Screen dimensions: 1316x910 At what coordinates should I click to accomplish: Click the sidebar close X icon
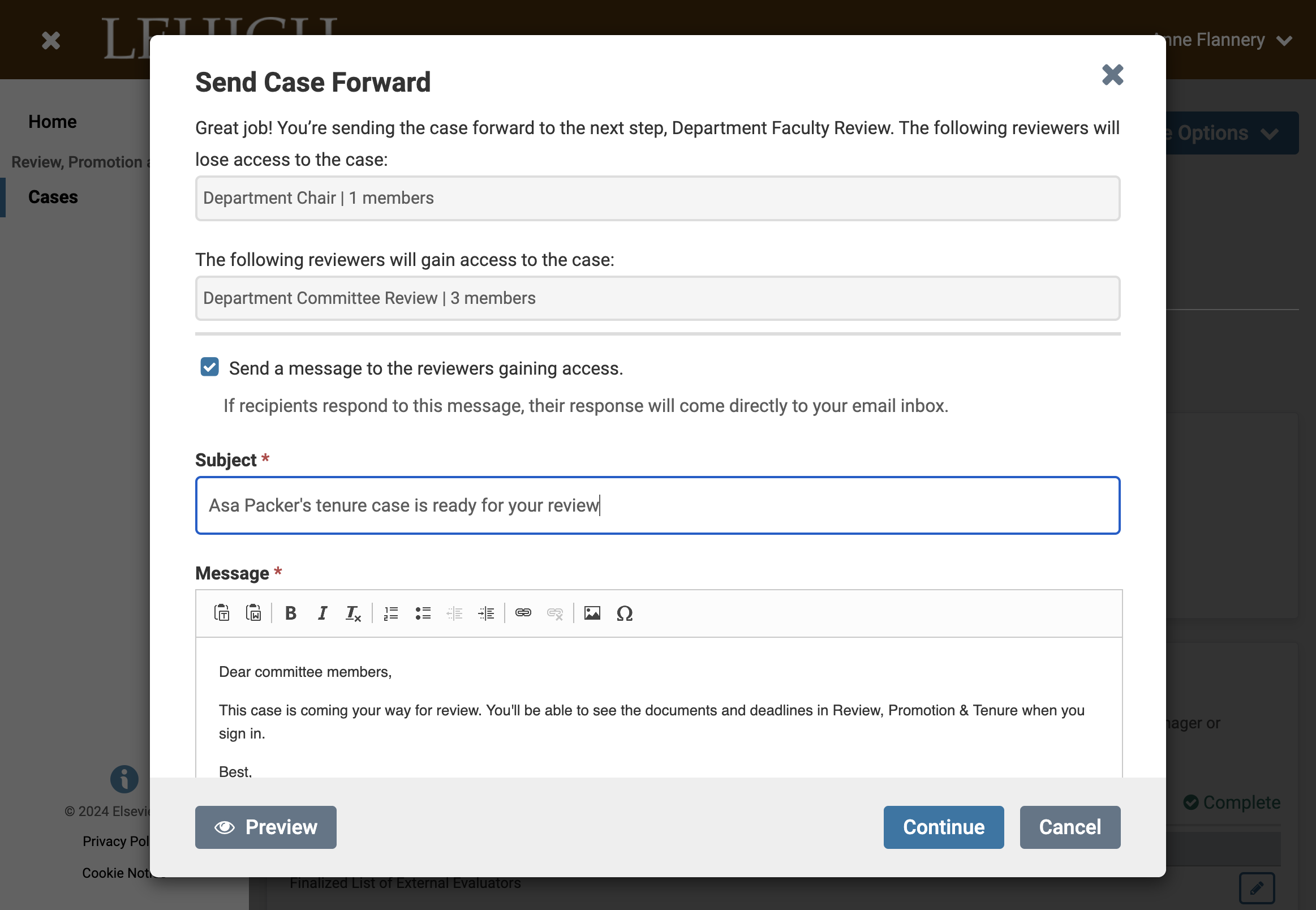click(x=51, y=41)
